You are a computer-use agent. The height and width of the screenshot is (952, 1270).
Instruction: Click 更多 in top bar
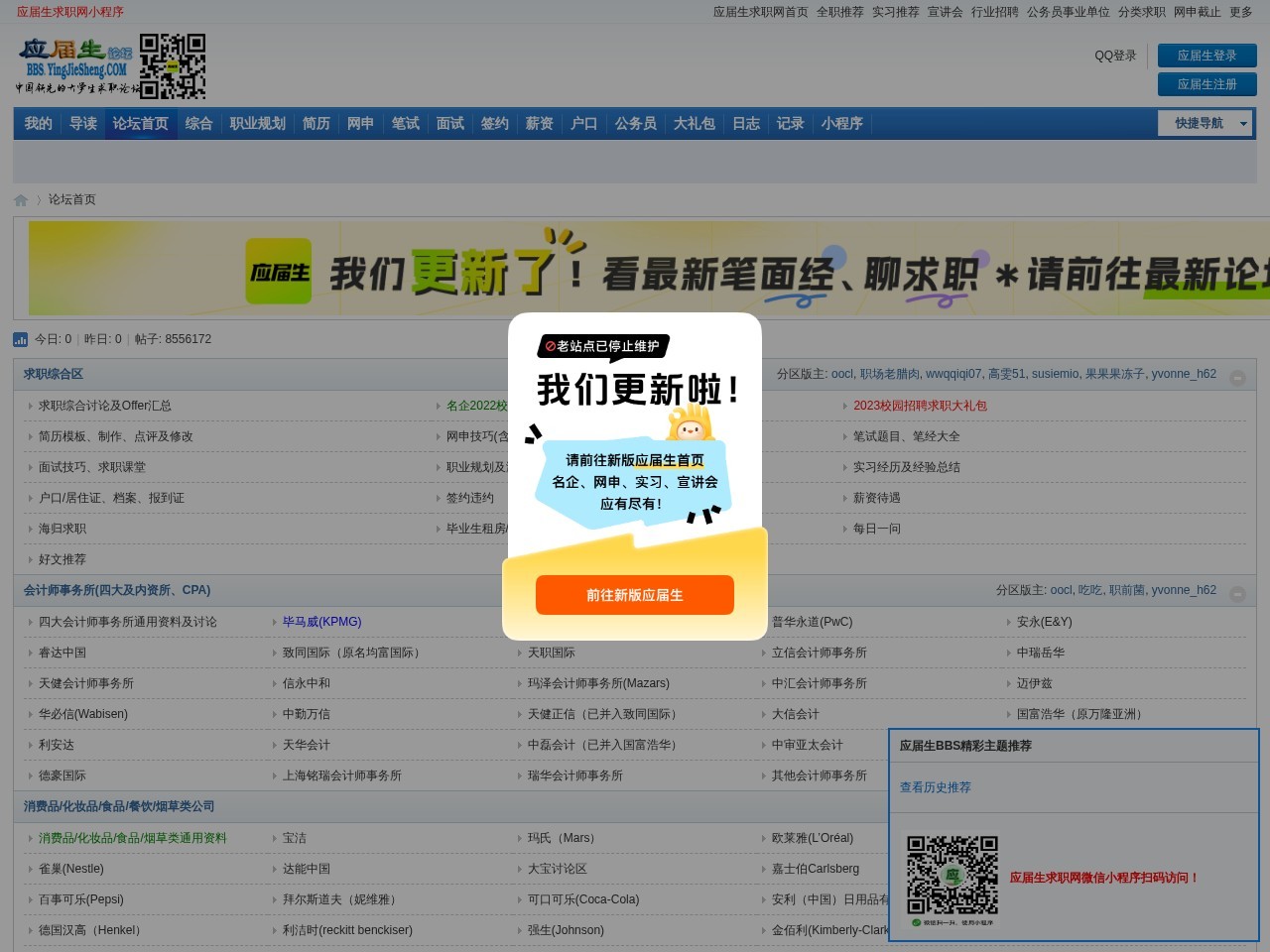1241,12
